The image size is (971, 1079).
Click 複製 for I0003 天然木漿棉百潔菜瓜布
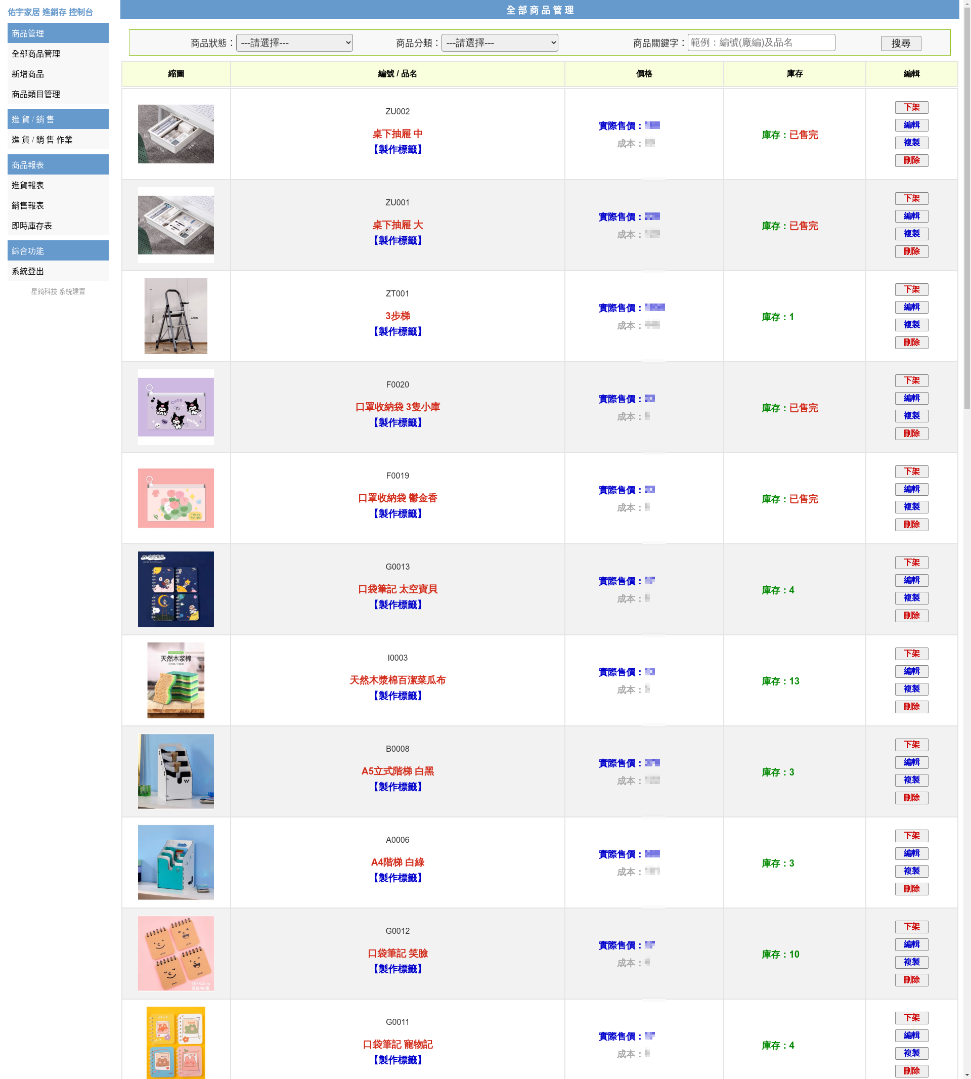912,689
